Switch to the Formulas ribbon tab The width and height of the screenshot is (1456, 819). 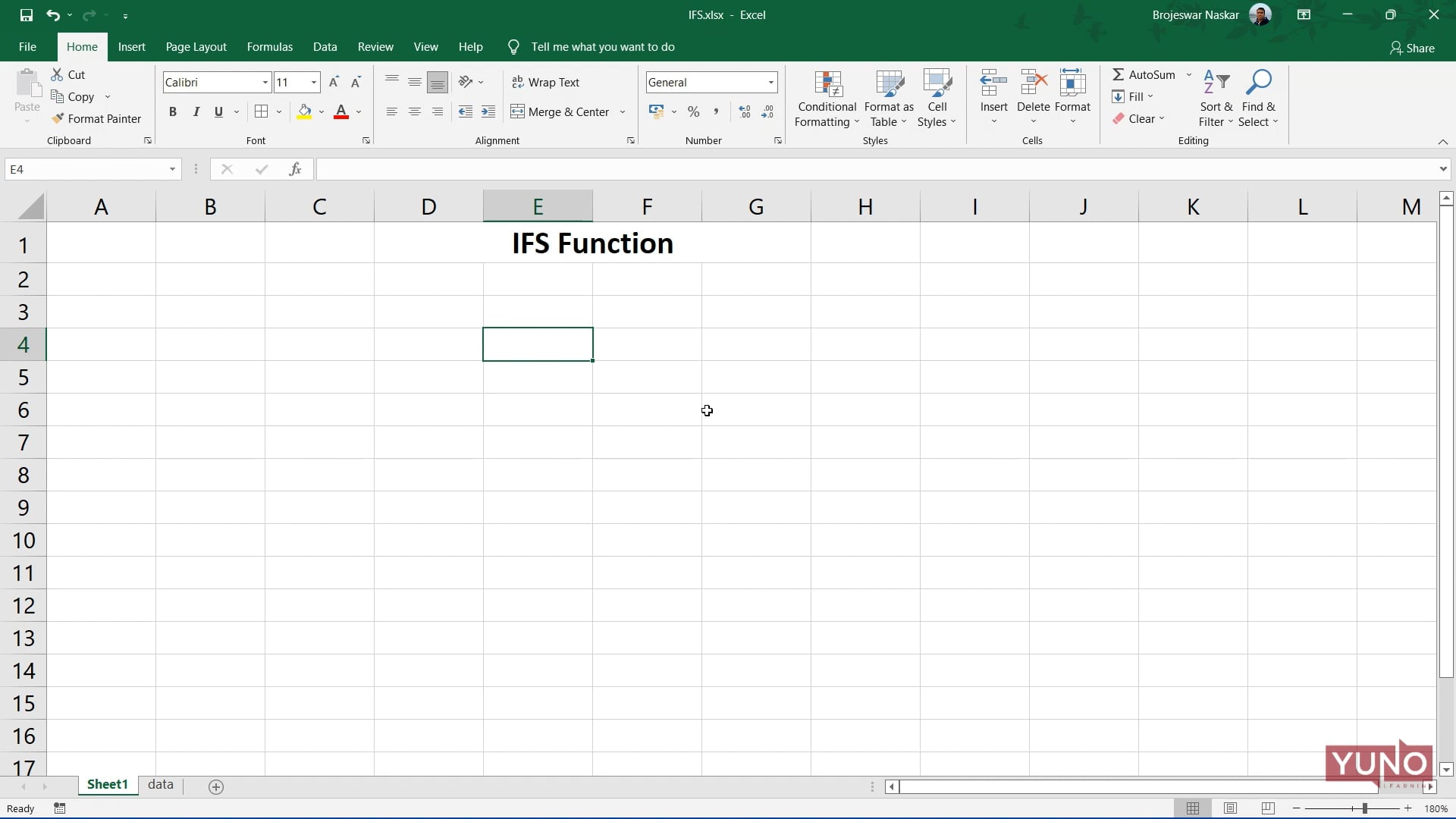tap(270, 46)
